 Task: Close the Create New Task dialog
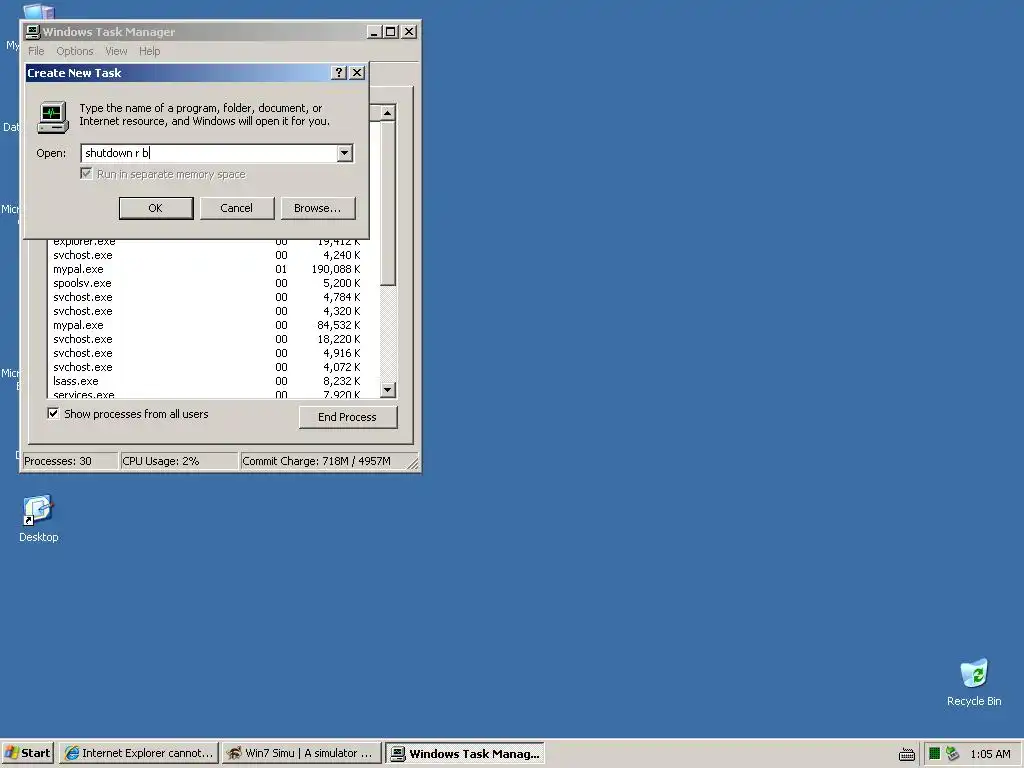click(x=357, y=72)
